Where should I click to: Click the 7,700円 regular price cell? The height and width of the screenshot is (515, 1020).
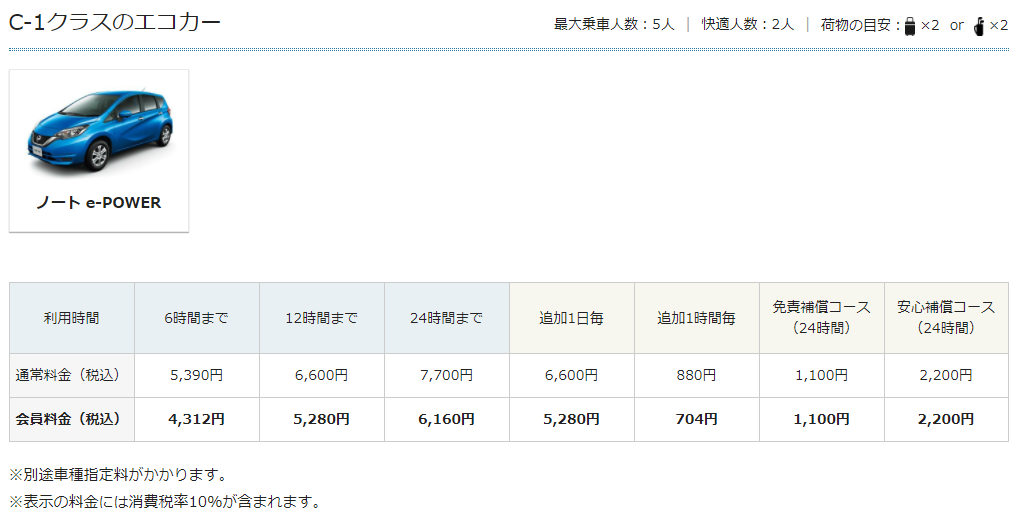pyautogui.click(x=446, y=375)
